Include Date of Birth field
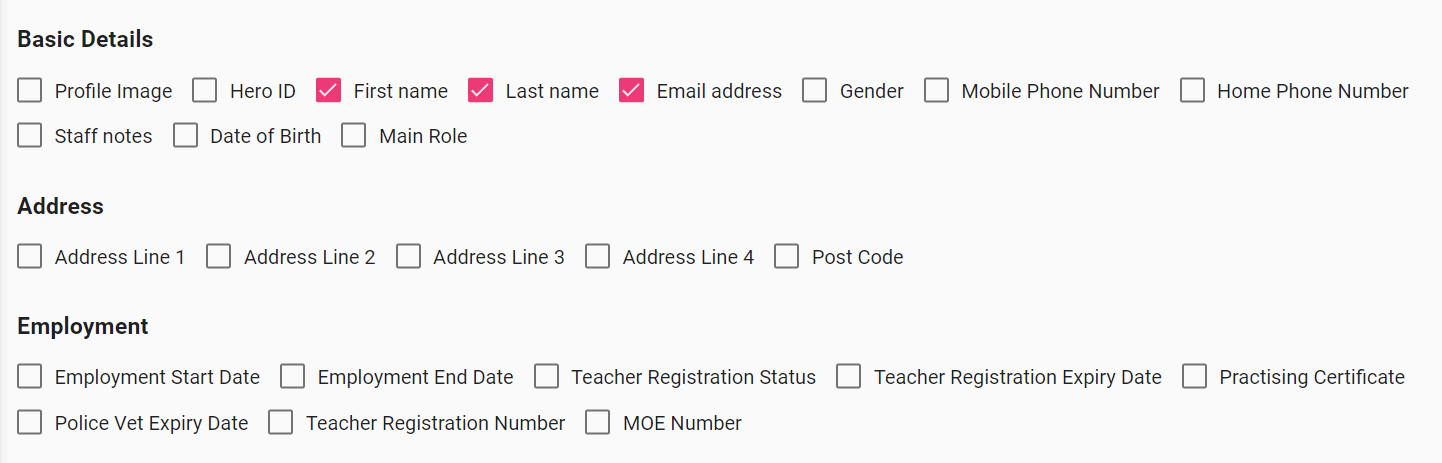The width and height of the screenshot is (1442, 463). tap(186, 136)
